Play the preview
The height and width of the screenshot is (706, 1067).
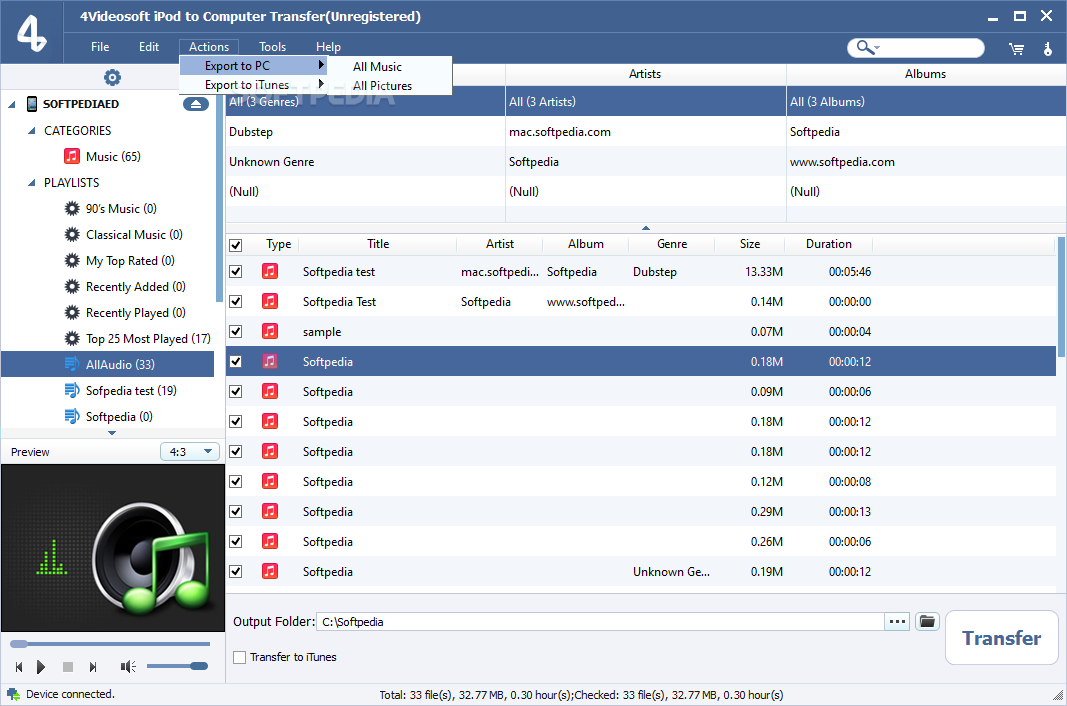point(41,667)
